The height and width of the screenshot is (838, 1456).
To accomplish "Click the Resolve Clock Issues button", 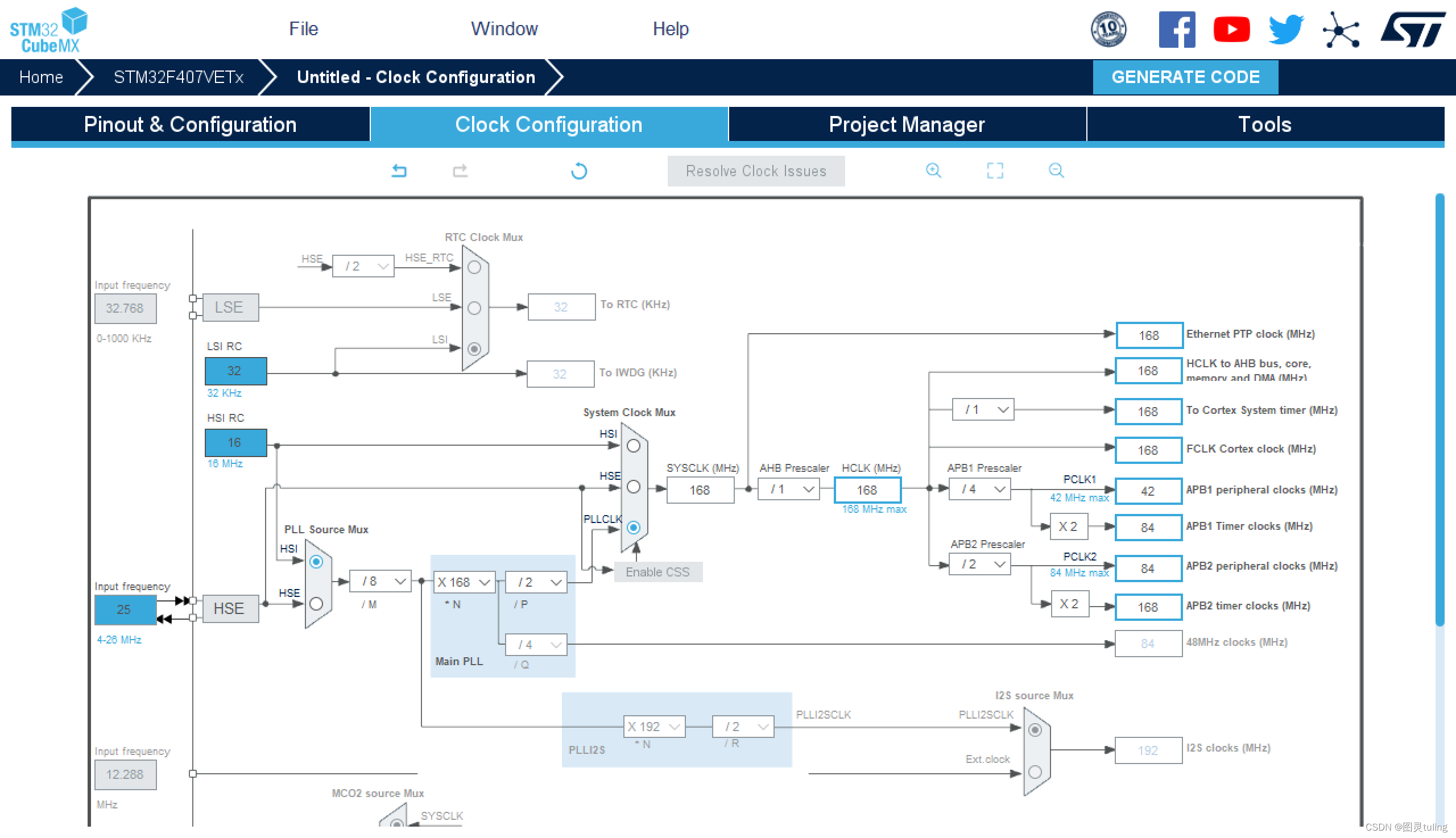I will pyautogui.click(x=755, y=171).
